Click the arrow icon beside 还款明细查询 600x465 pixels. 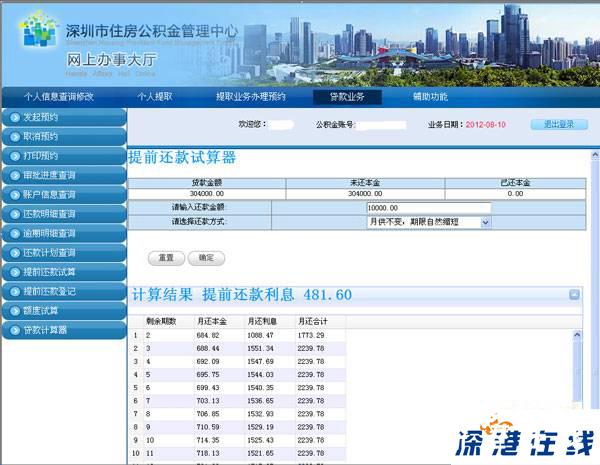click(x=13, y=214)
